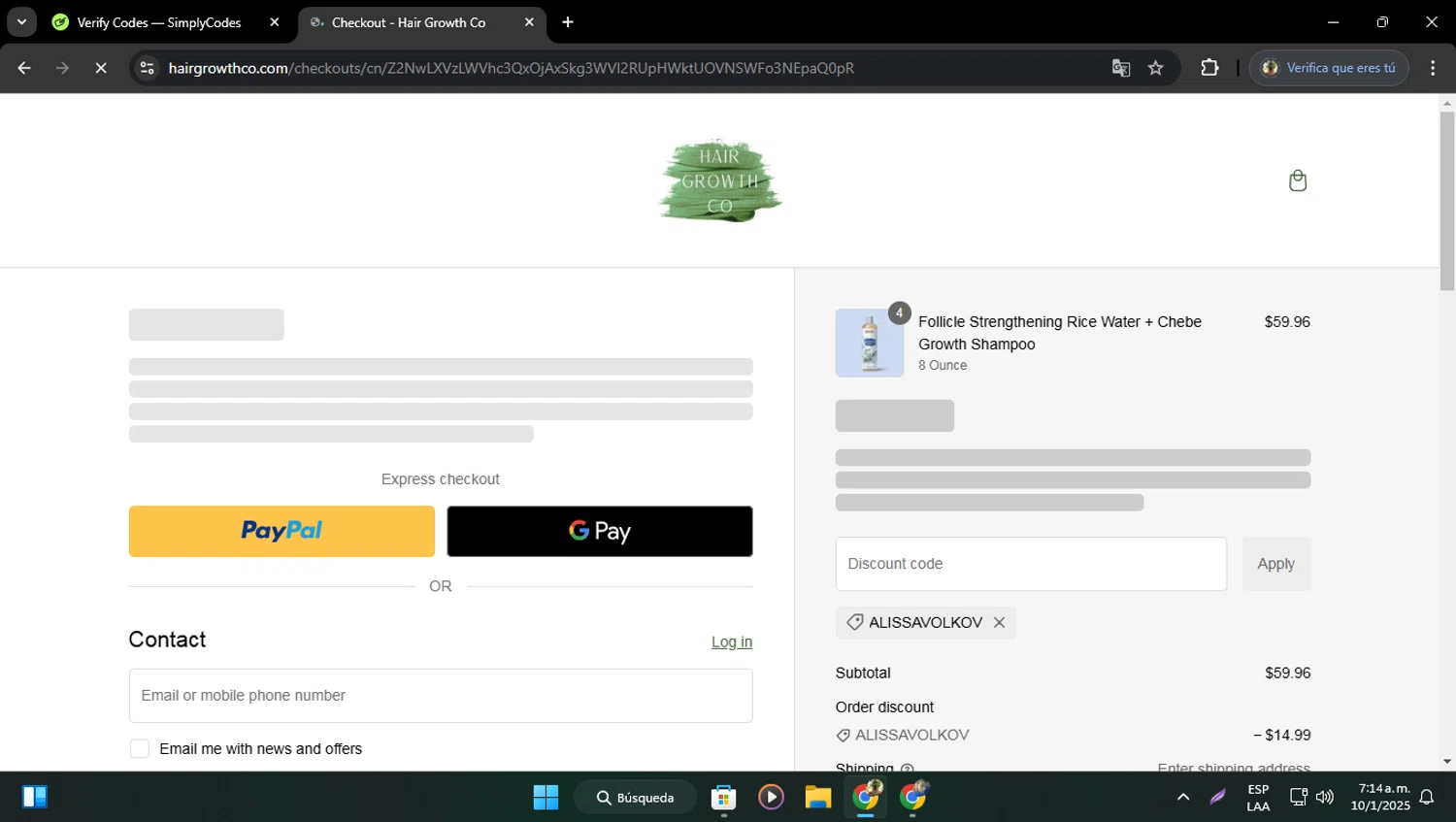Image resolution: width=1456 pixels, height=822 pixels.
Task: Show hidden system tray icons
Action: point(1183,797)
